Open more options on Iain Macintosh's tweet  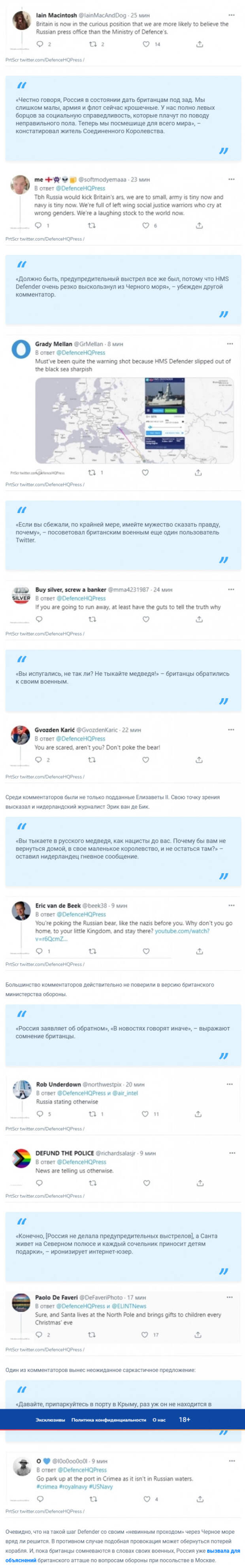231,15
